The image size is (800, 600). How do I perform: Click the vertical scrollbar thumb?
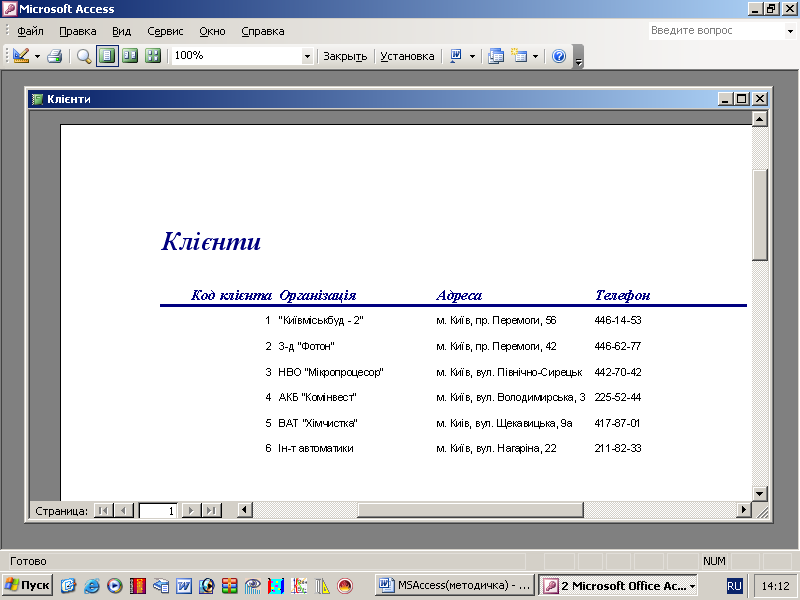coord(760,215)
